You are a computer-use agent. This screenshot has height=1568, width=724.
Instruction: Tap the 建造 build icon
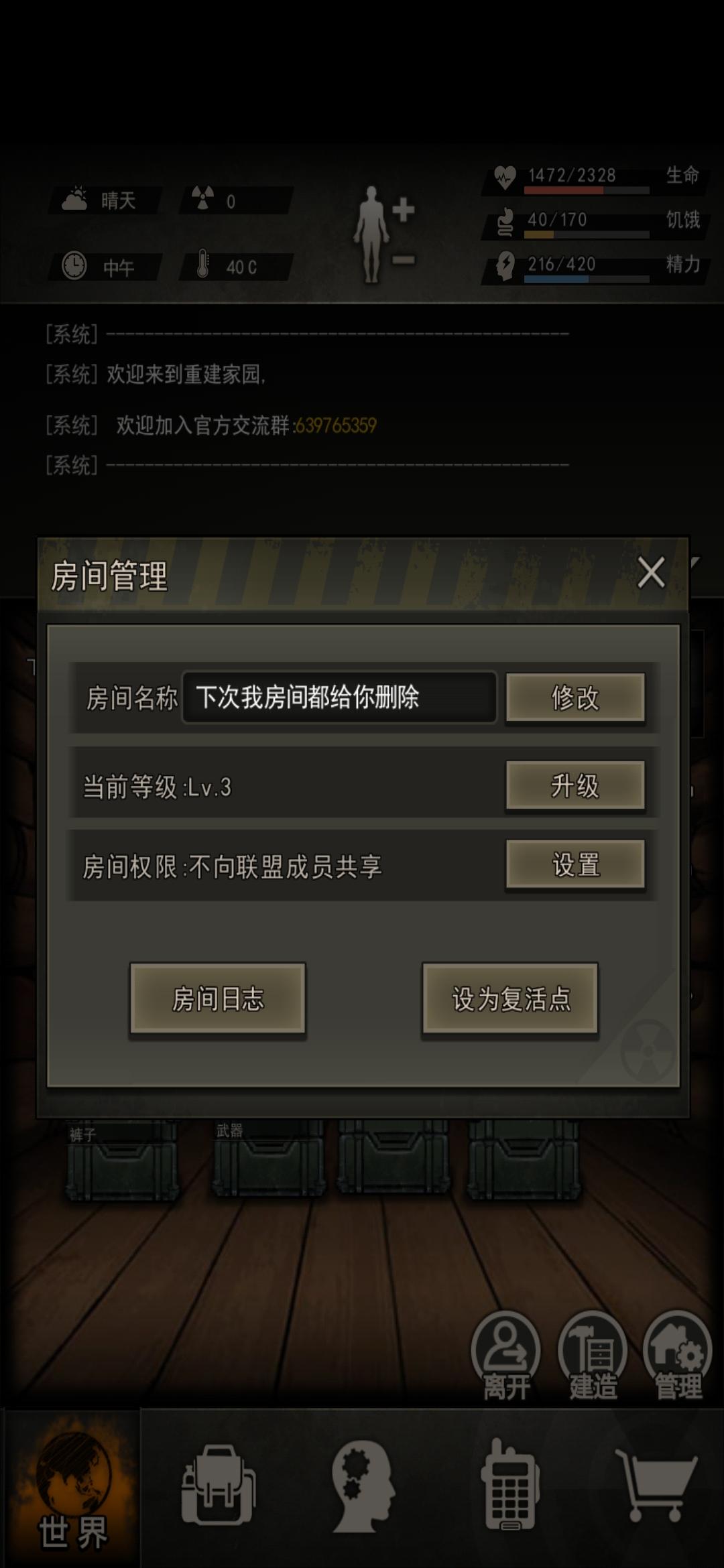click(593, 1355)
